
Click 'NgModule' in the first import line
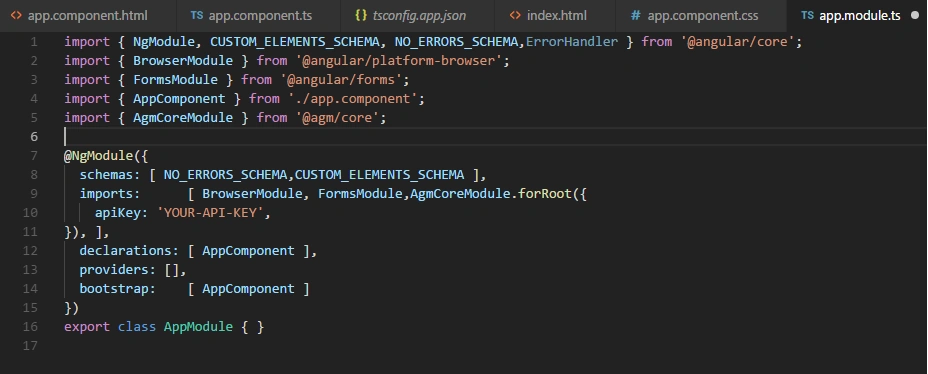click(164, 42)
